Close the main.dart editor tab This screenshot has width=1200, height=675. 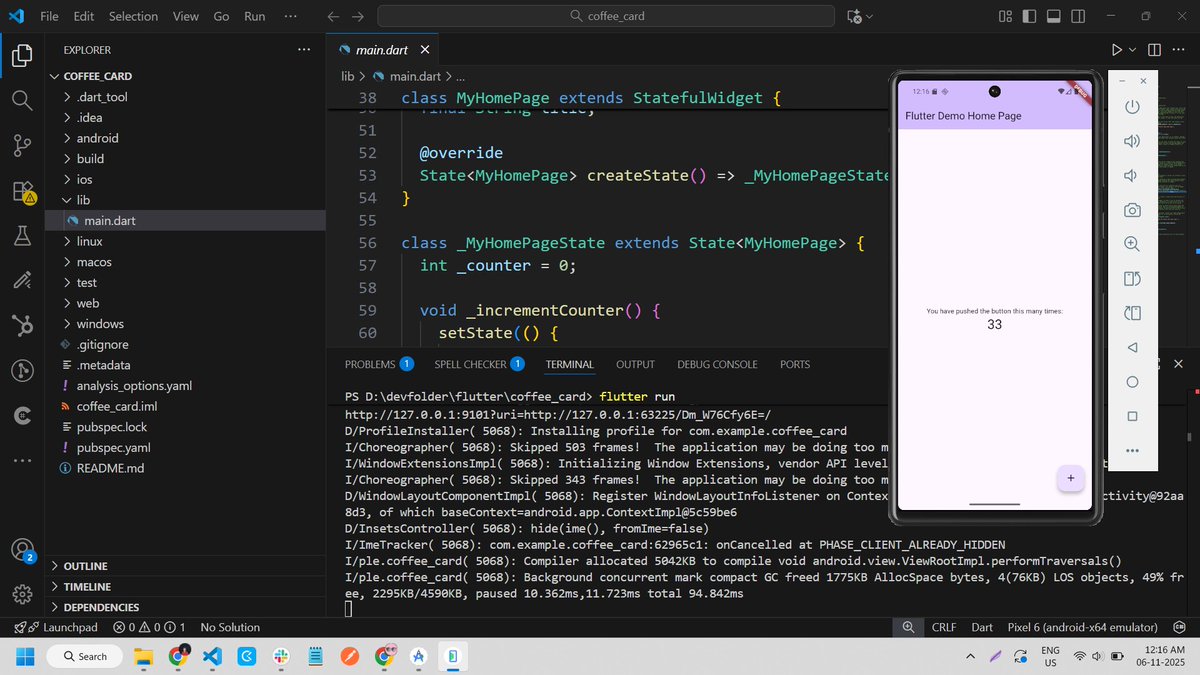click(425, 50)
